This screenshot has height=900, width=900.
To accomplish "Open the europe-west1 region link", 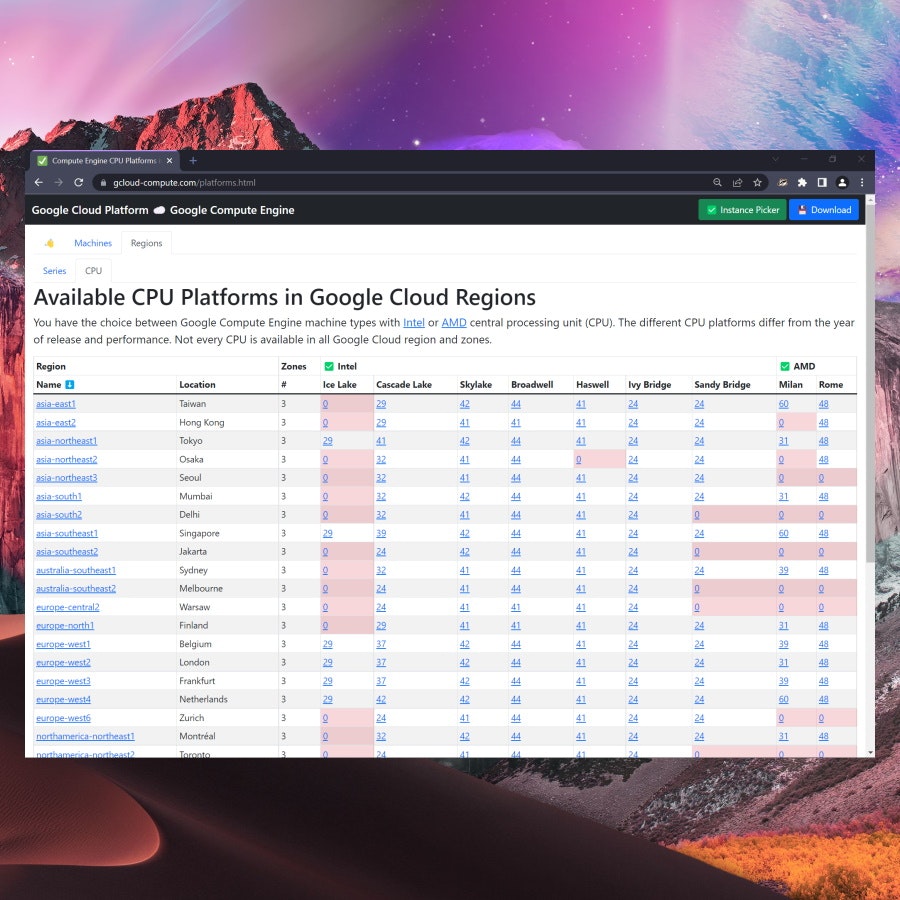I will [x=63, y=644].
